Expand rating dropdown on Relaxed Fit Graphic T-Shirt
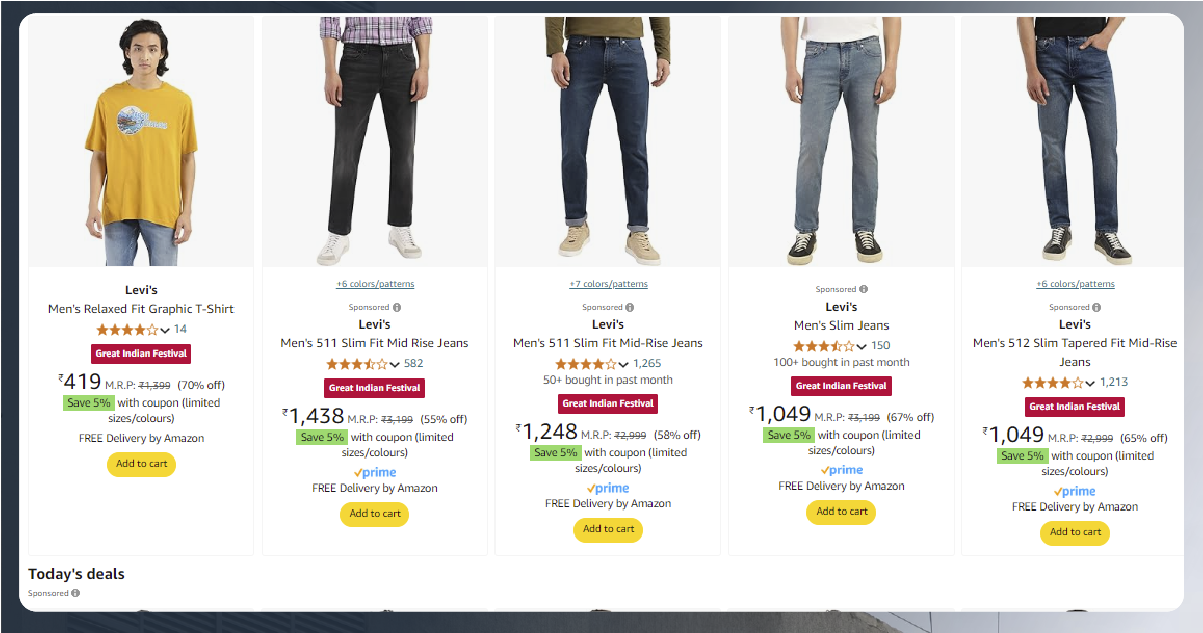 (165, 330)
